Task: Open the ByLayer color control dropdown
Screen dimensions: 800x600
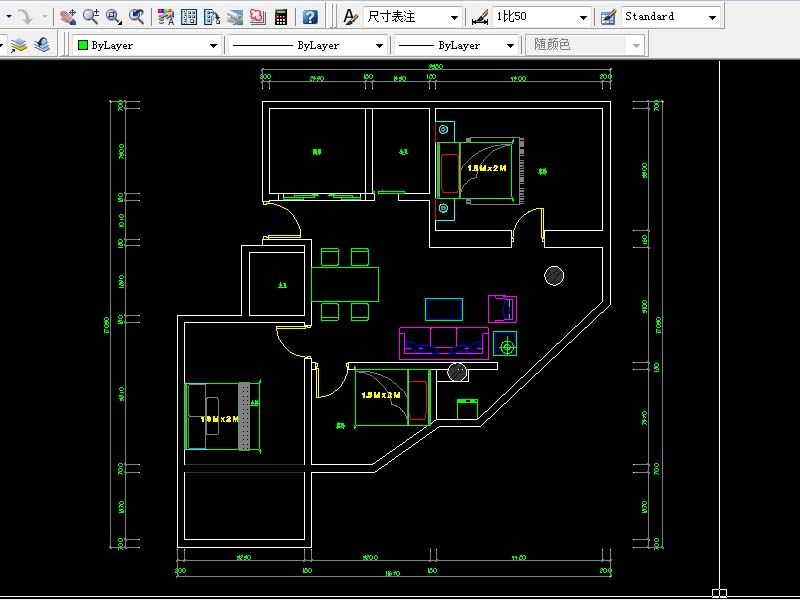Action: point(213,46)
